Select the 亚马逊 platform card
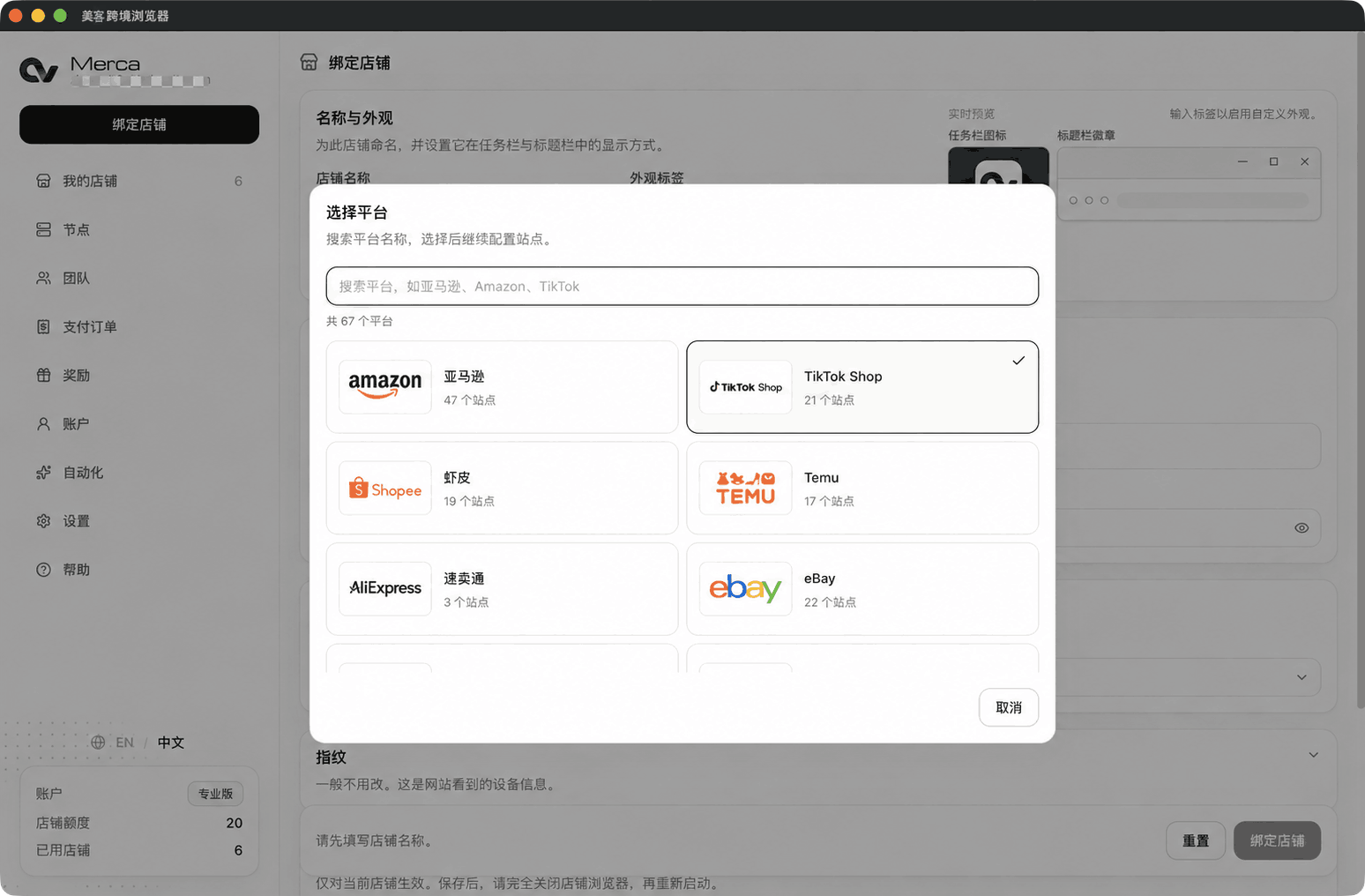1365x896 pixels. coord(502,387)
